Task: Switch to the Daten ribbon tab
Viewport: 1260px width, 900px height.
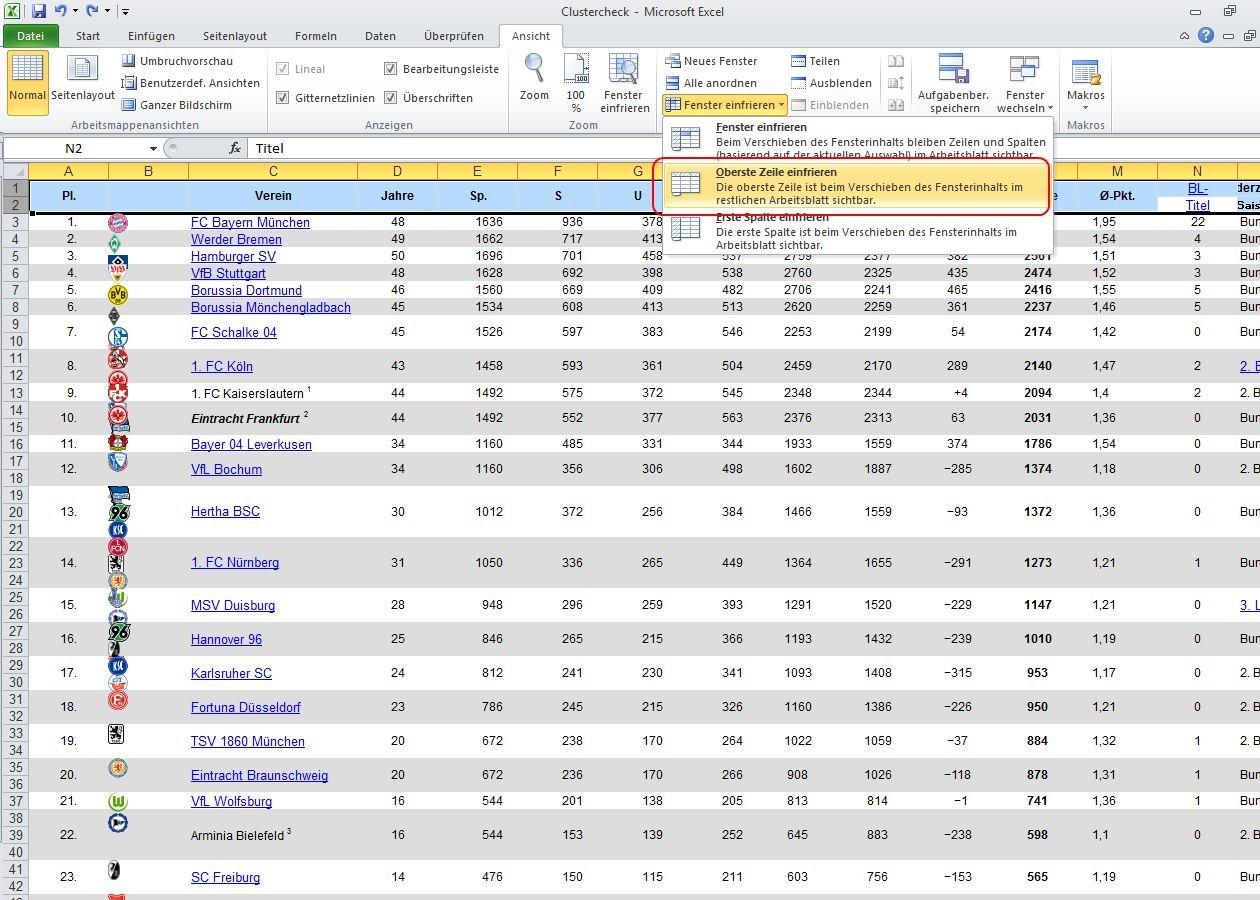Action: pyautogui.click(x=380, y=36)
